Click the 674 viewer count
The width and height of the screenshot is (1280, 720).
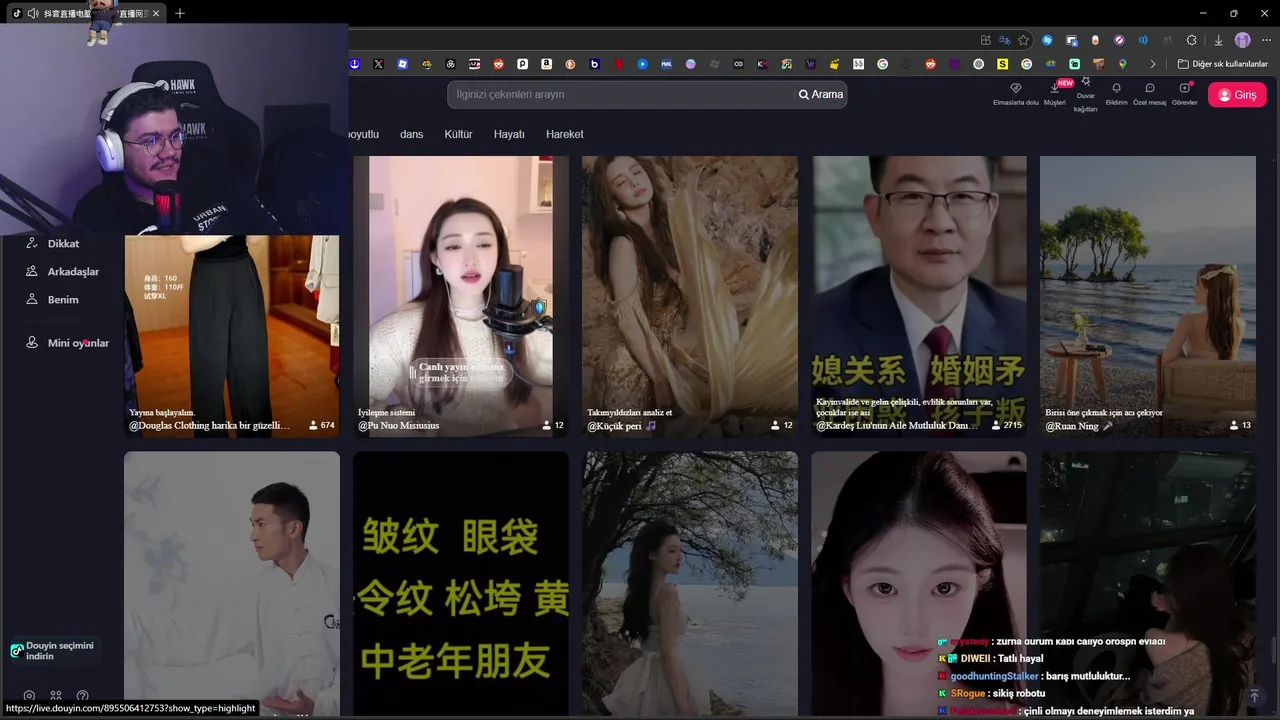321,425
